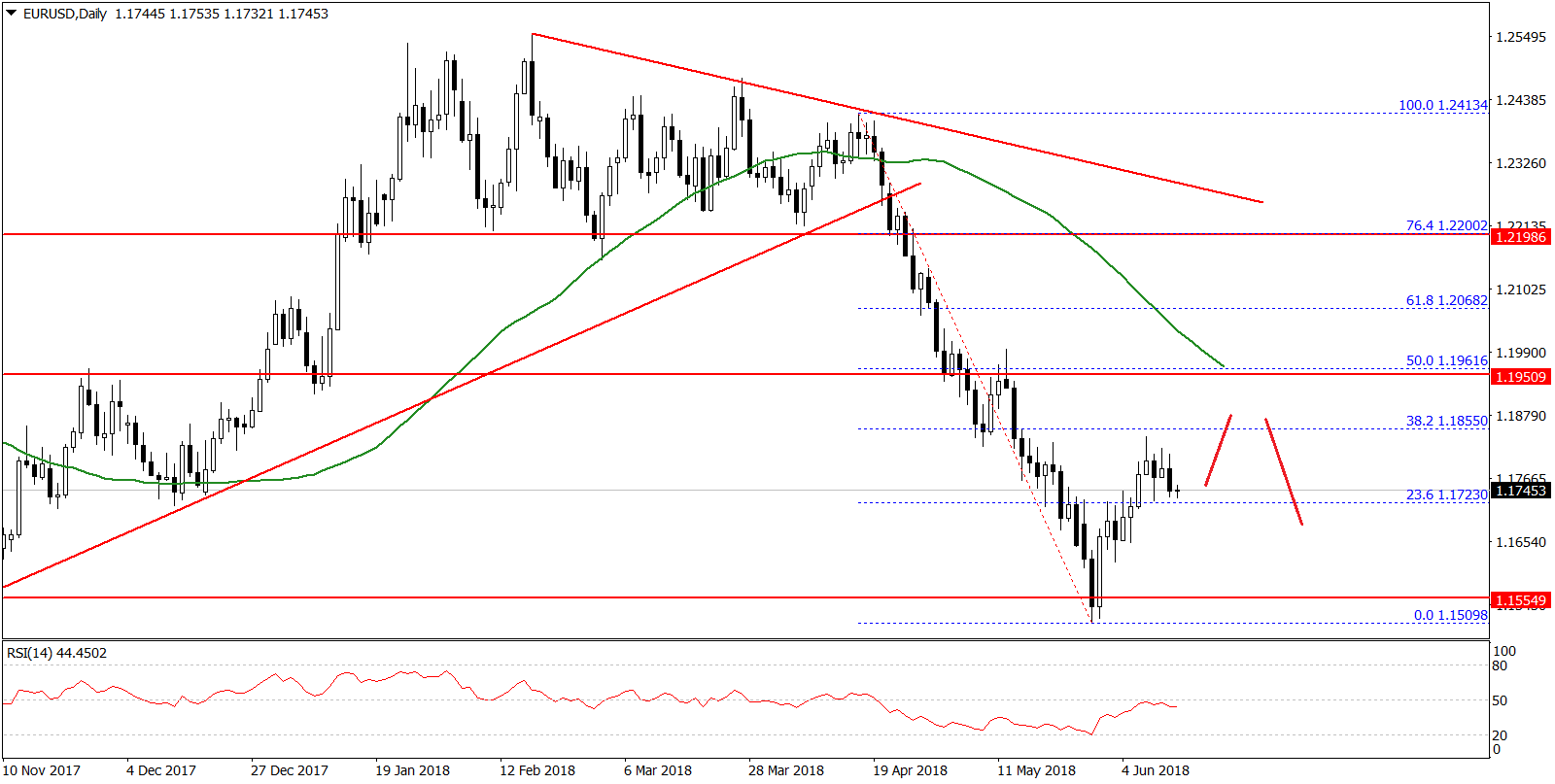This screenshot has width=1555, height=784.
Task: Click the black 1.17453 current price tag
Action: click(x=1520, y=491)
